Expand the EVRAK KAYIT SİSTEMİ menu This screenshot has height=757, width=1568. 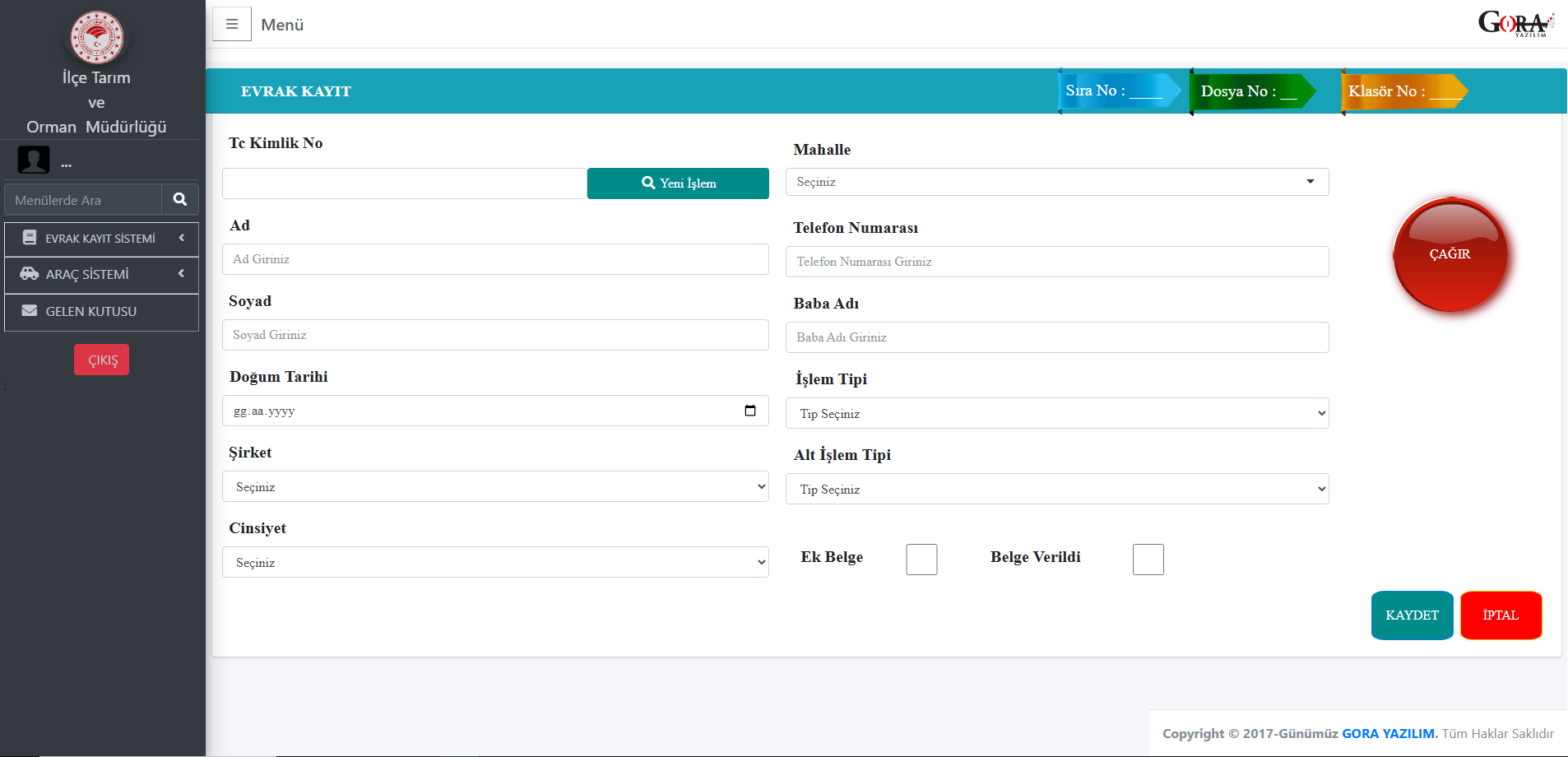[101, 239]
